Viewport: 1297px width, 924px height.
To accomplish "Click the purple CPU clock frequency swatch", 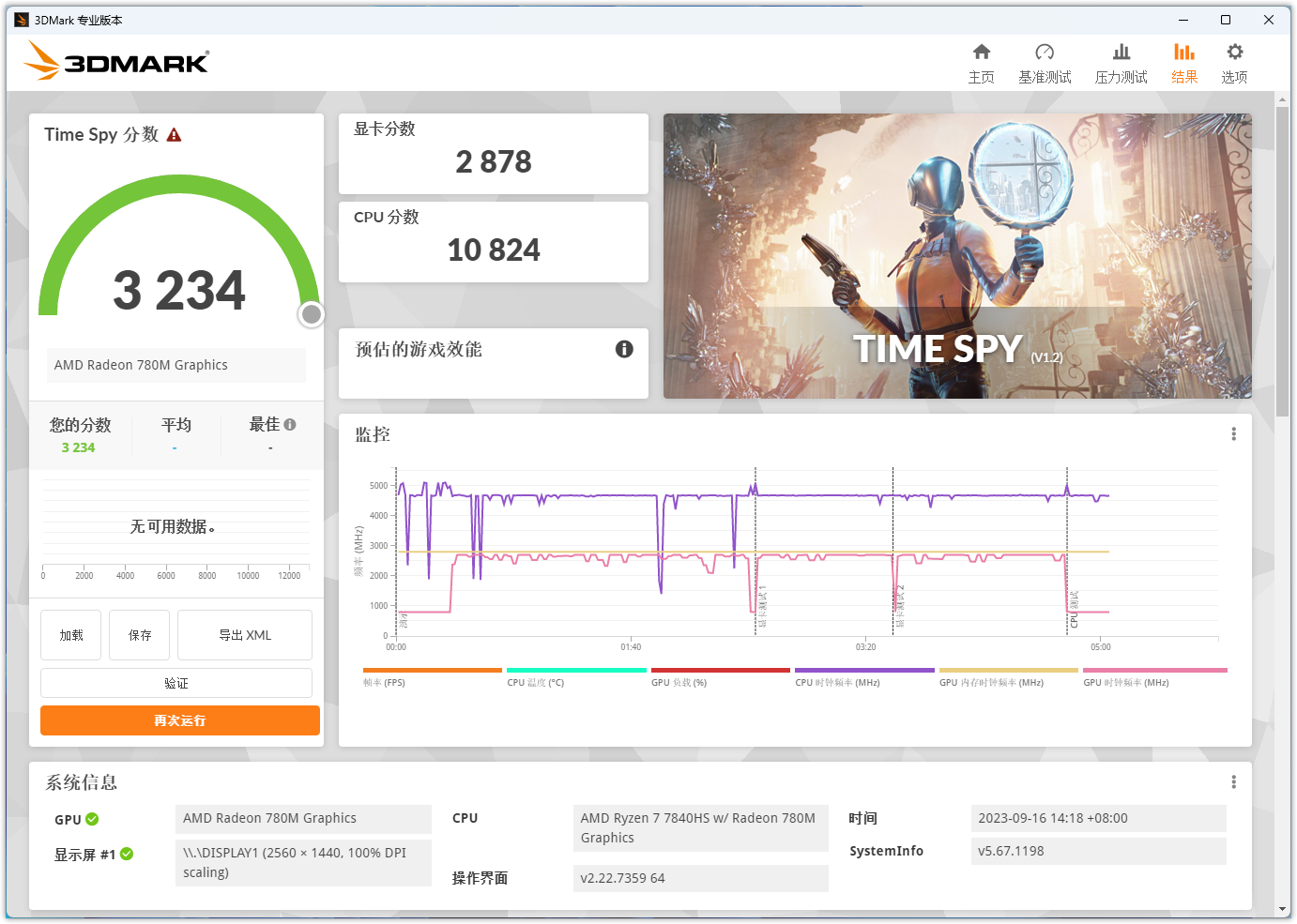I will click(864, 671).
